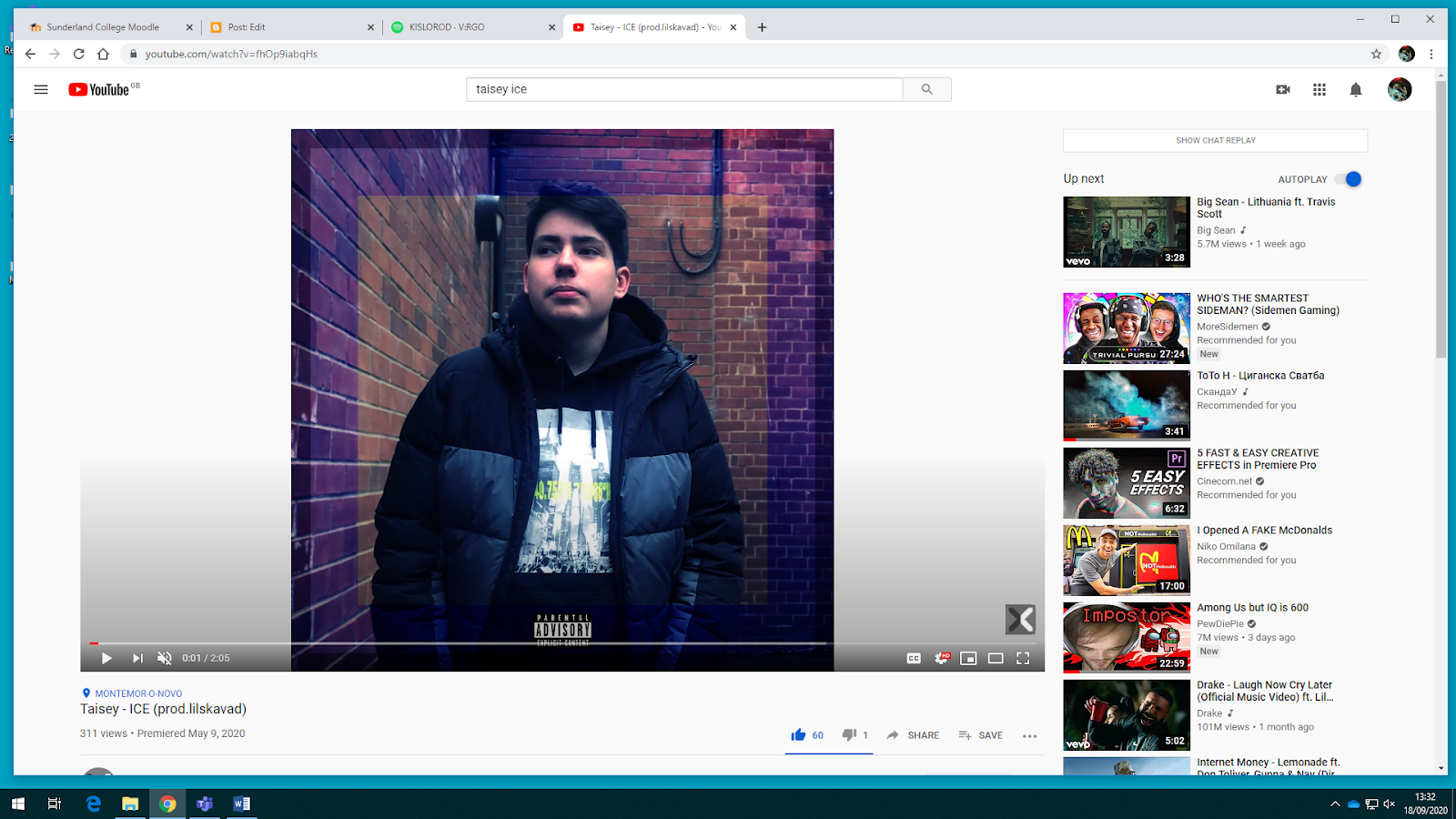Click the Chrome profile avatar in toolbar

click(1407, 54)
